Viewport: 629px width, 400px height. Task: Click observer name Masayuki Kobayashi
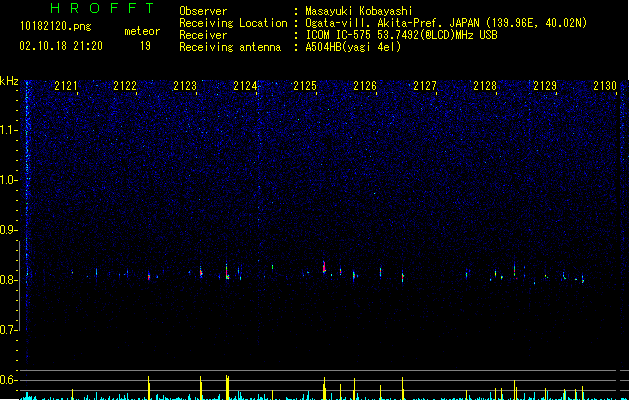[x=359, y=11]
